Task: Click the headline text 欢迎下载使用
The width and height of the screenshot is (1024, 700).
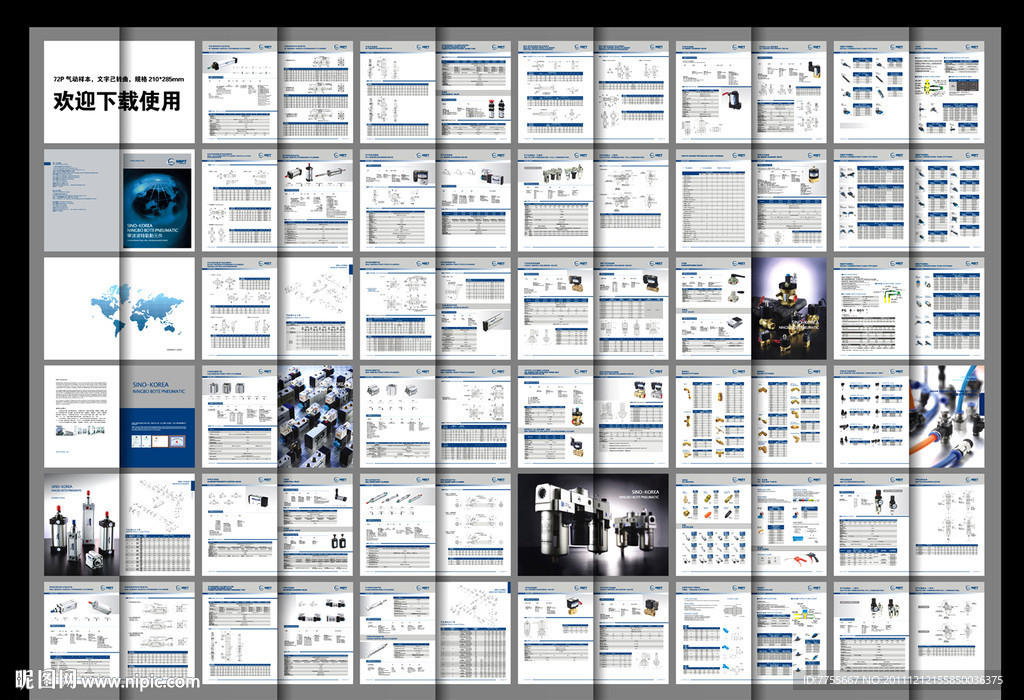Action: pyautogui.click(x=117, y=101)
